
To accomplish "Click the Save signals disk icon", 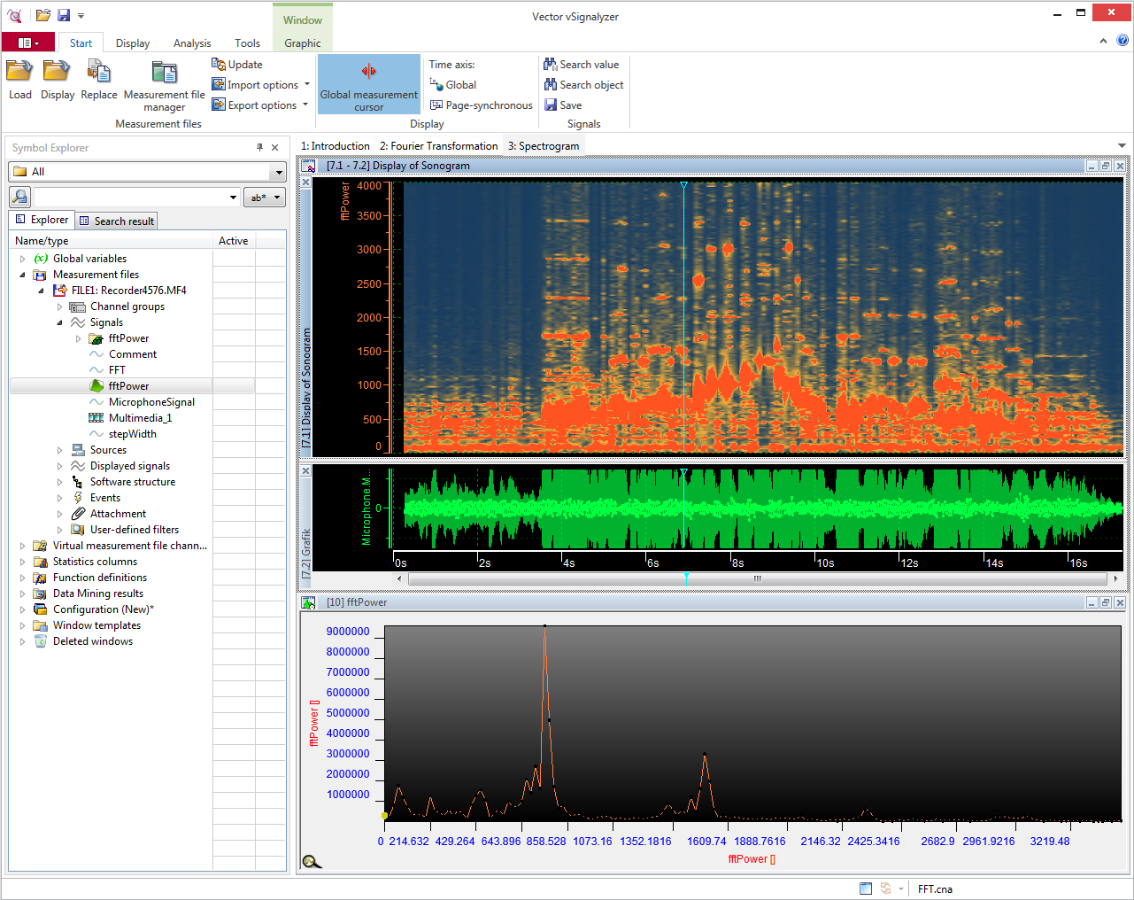I will (x=550, y=105).
